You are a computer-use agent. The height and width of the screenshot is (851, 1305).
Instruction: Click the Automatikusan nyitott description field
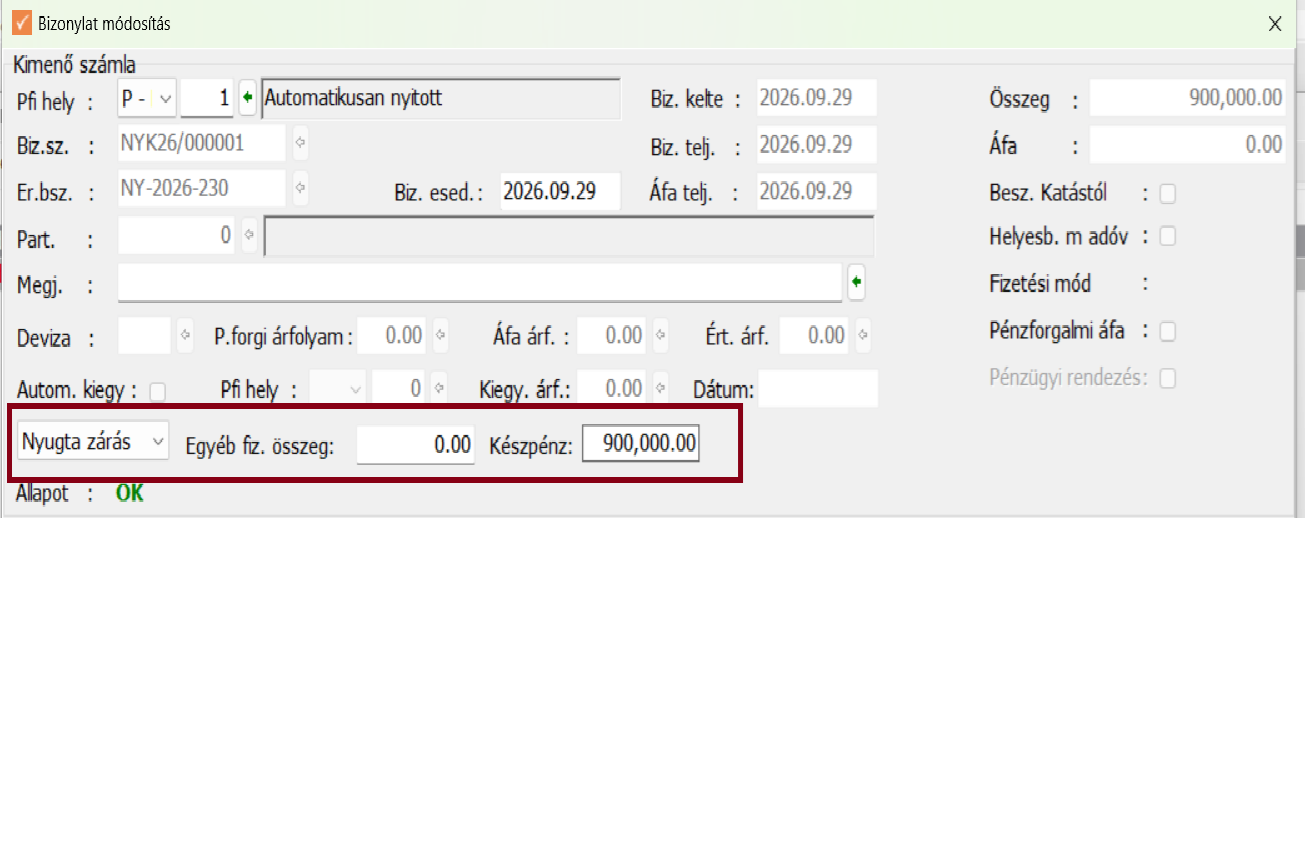440,99
